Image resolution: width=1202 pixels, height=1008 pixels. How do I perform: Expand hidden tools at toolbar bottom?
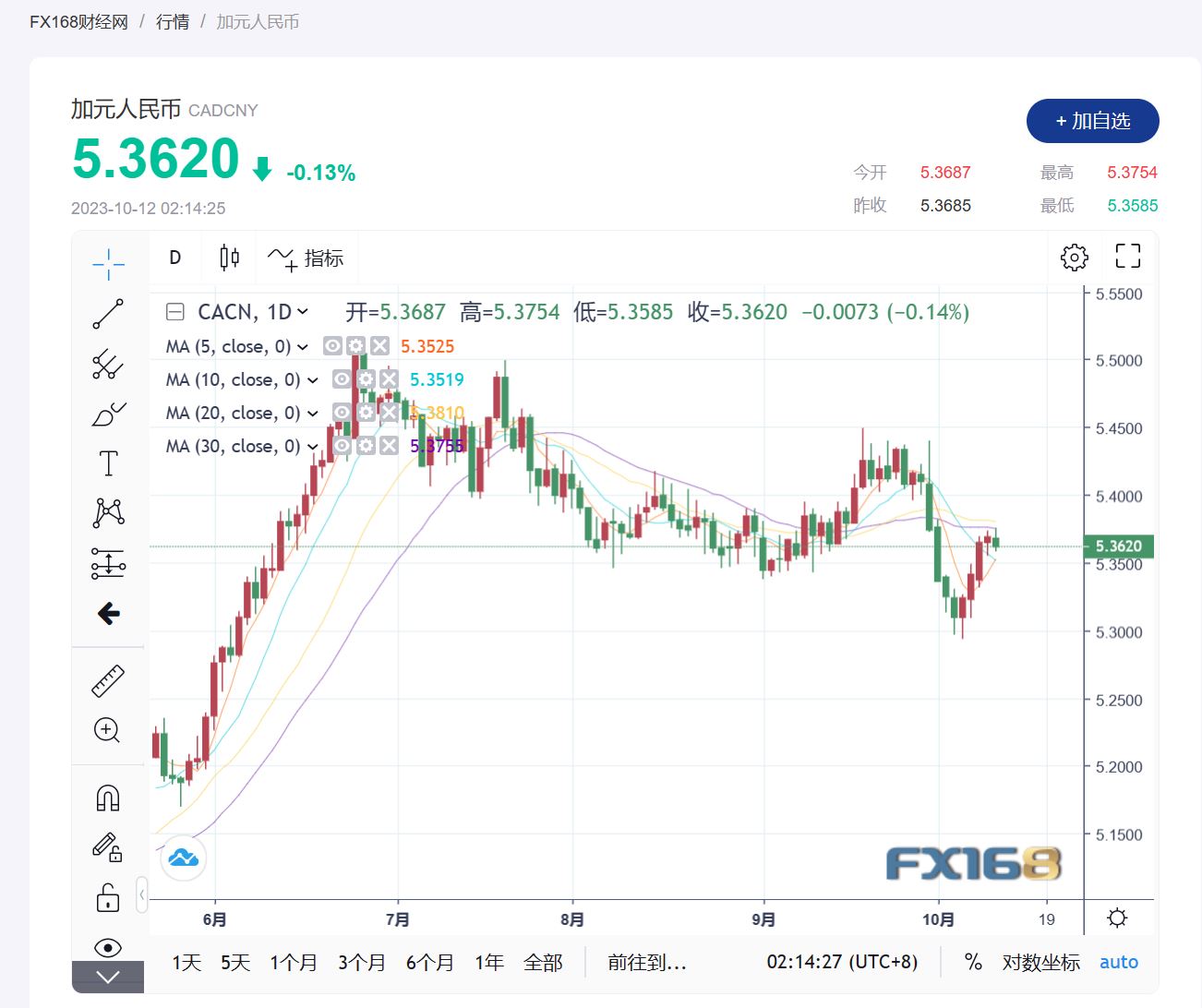[108, 977]
